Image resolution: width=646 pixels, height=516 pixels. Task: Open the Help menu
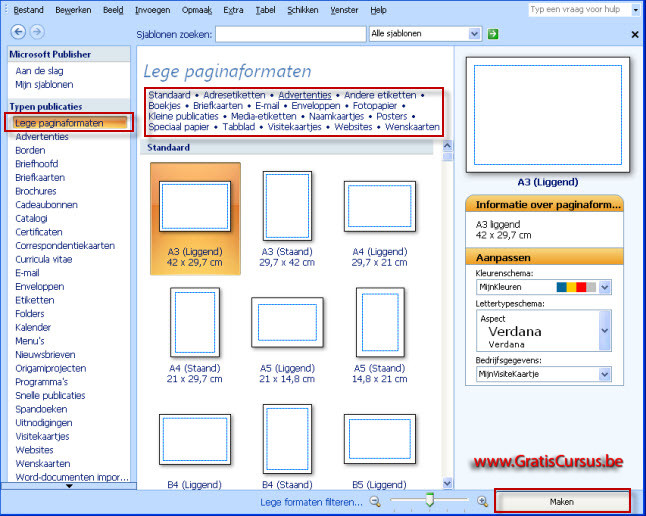[378, 10]
